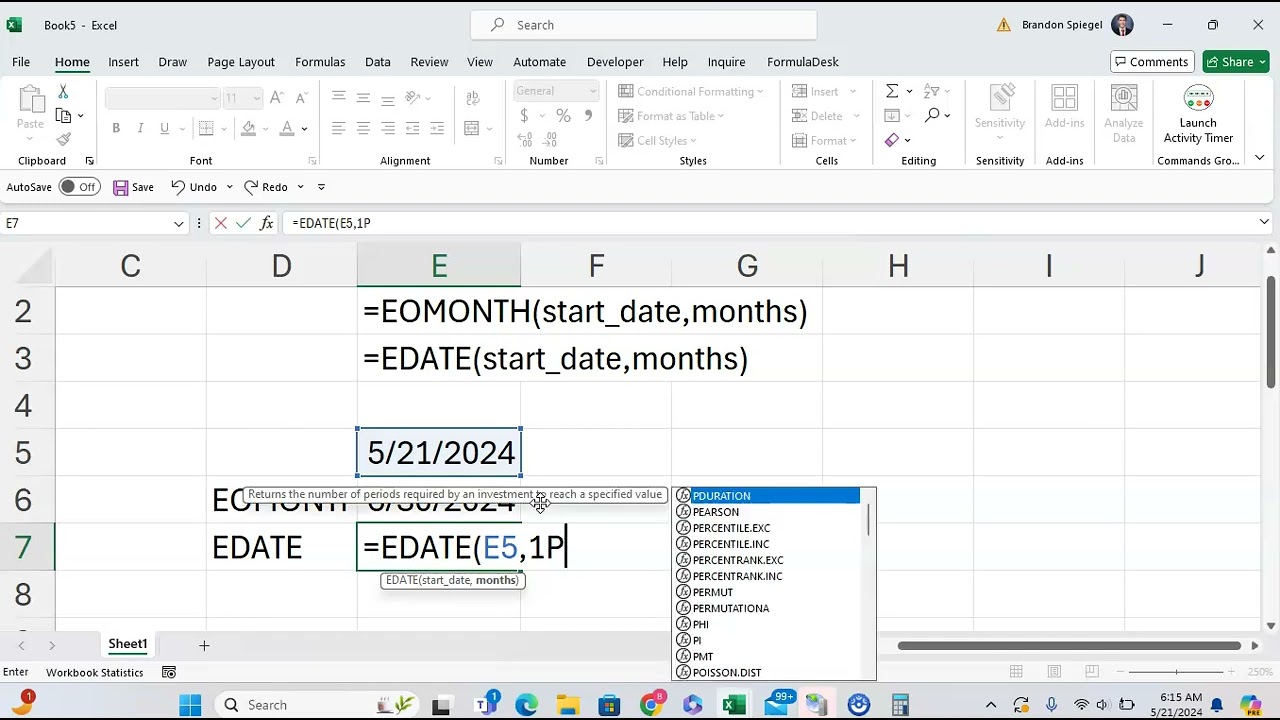Expand the Undo history arrow

pyautogui.click(x=229, y=187)
